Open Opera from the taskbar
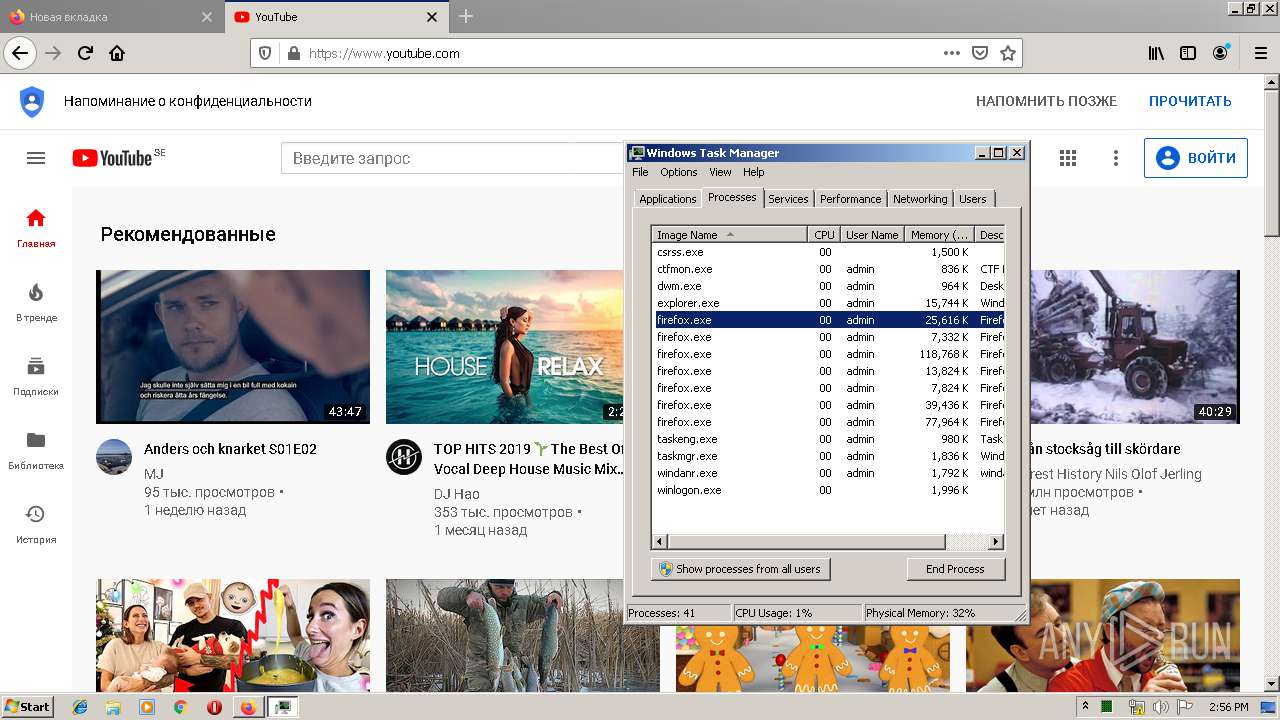1280x720 pixels. click(214, 707)
